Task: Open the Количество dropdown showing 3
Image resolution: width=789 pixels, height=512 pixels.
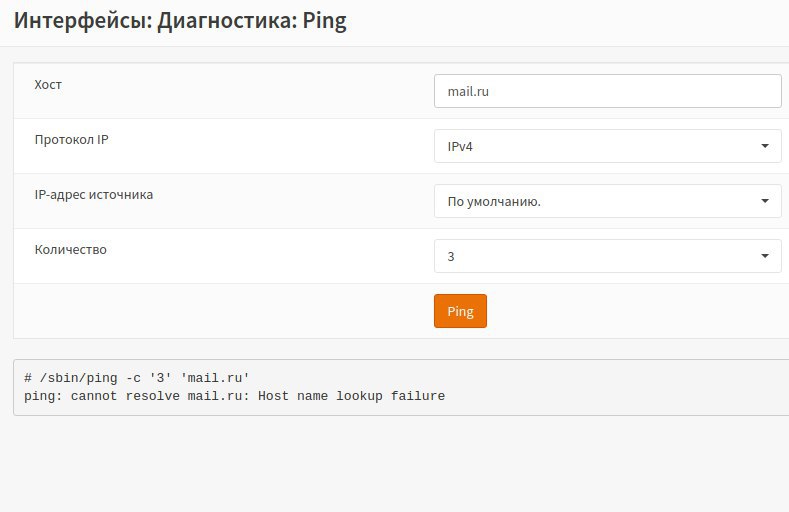Action: click(607, 256)
